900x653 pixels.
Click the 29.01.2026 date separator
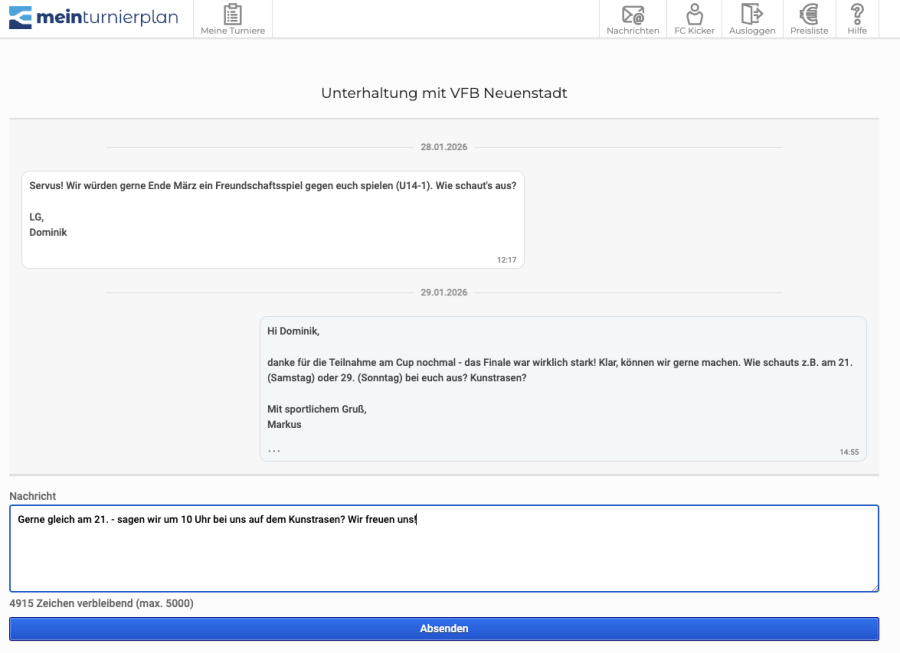click(x=444, y=293)
